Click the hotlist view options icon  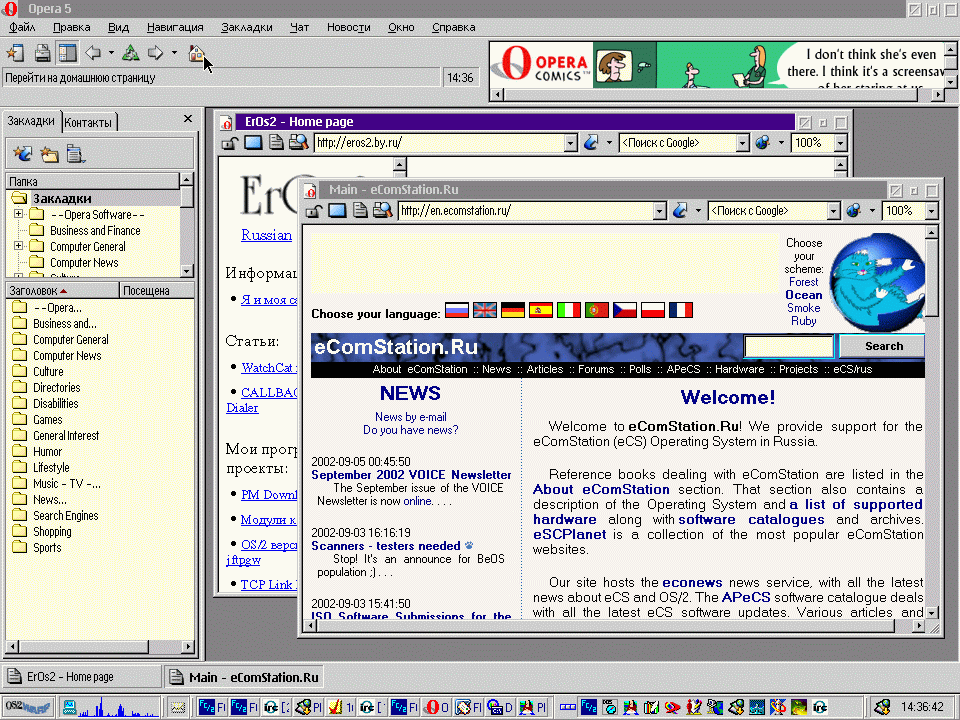(x=76, y=154)
